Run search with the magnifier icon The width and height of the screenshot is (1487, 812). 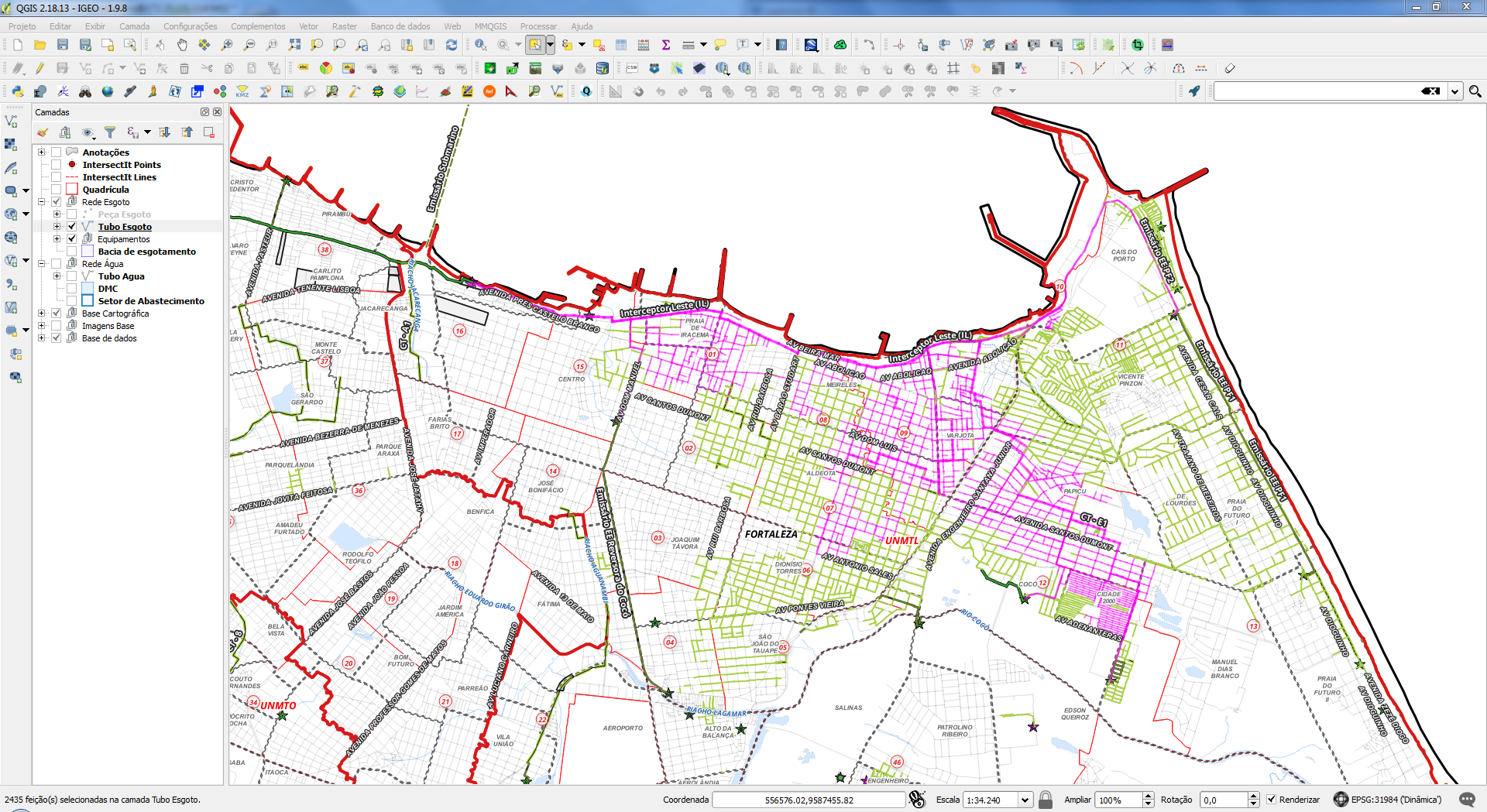pyautogui.click(x=1475, y=91)
